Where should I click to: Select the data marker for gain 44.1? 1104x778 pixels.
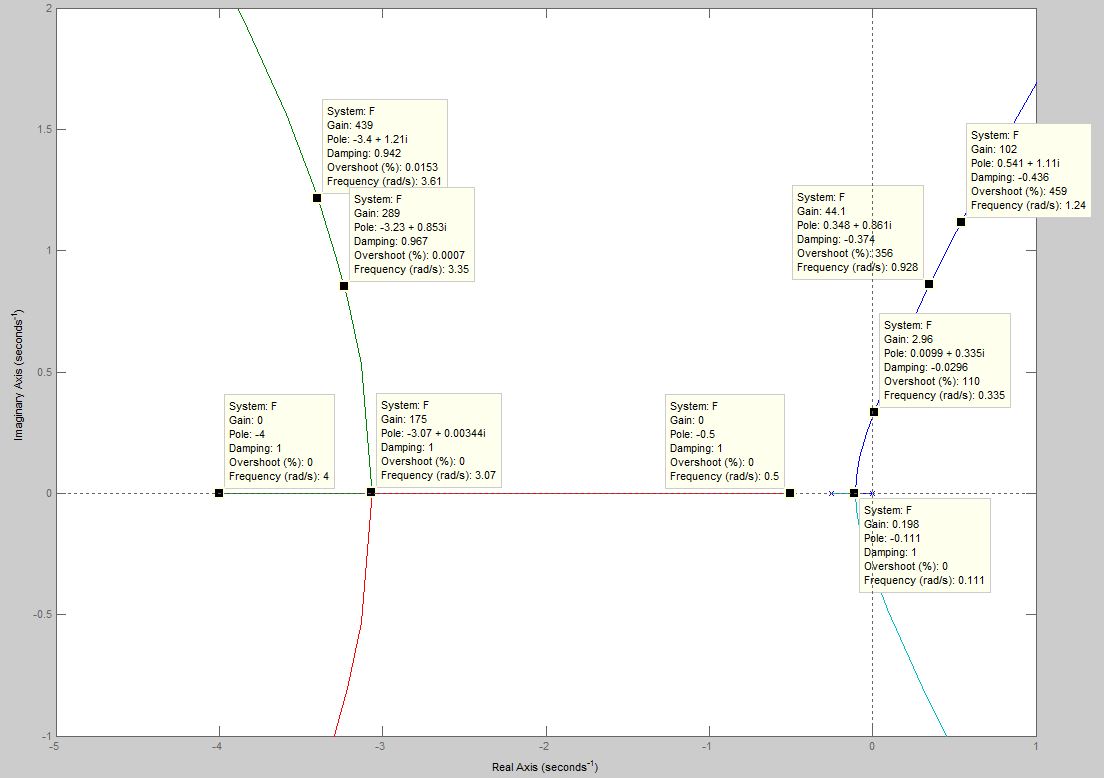pos(929,284)
